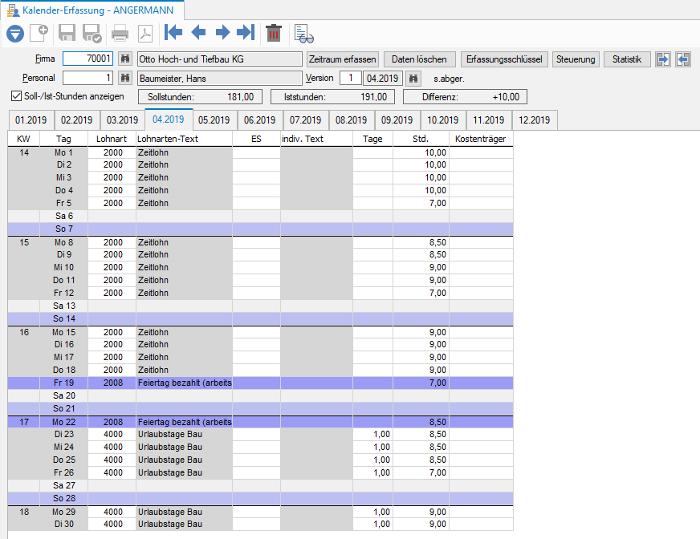Switch to the 09.2019 month tab

click(397, 120)
